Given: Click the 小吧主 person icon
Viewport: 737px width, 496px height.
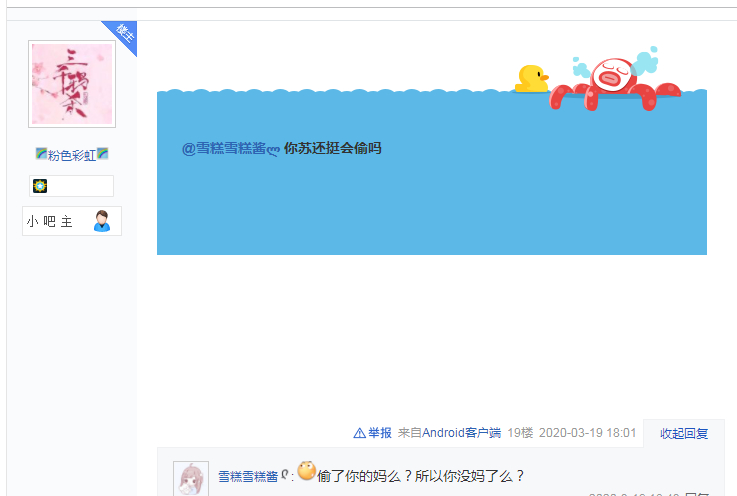Looking at the screenshot, I should 102,221.
